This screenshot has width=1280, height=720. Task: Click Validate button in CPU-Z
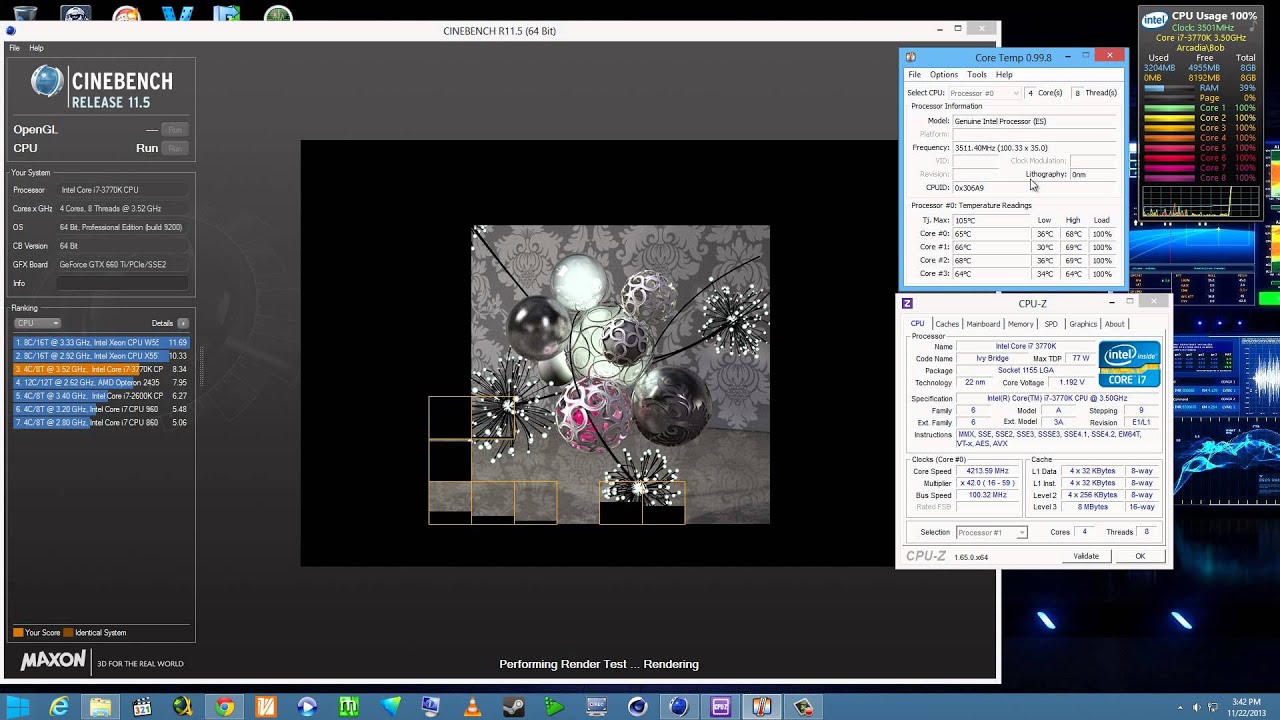pyautogui.click(x=1086, y=556)
